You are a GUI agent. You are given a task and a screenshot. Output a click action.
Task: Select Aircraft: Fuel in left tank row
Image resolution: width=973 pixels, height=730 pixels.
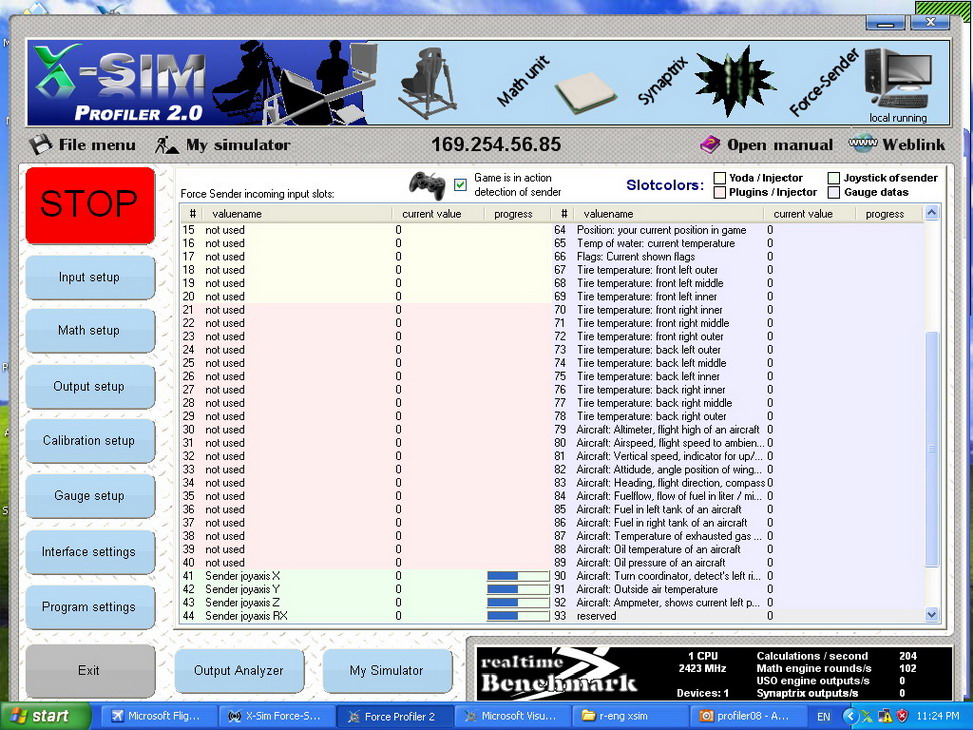pyautogui.click(x=737, y=510)
